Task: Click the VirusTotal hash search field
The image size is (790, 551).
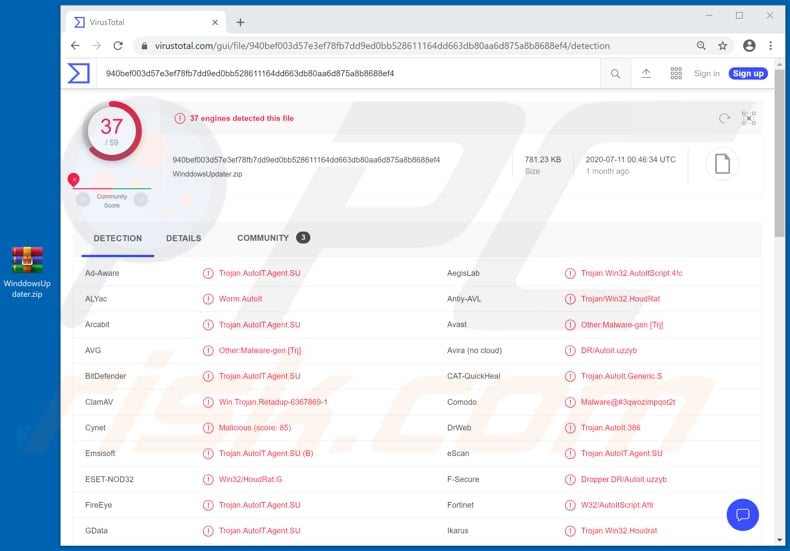Action: coord(348,74)
